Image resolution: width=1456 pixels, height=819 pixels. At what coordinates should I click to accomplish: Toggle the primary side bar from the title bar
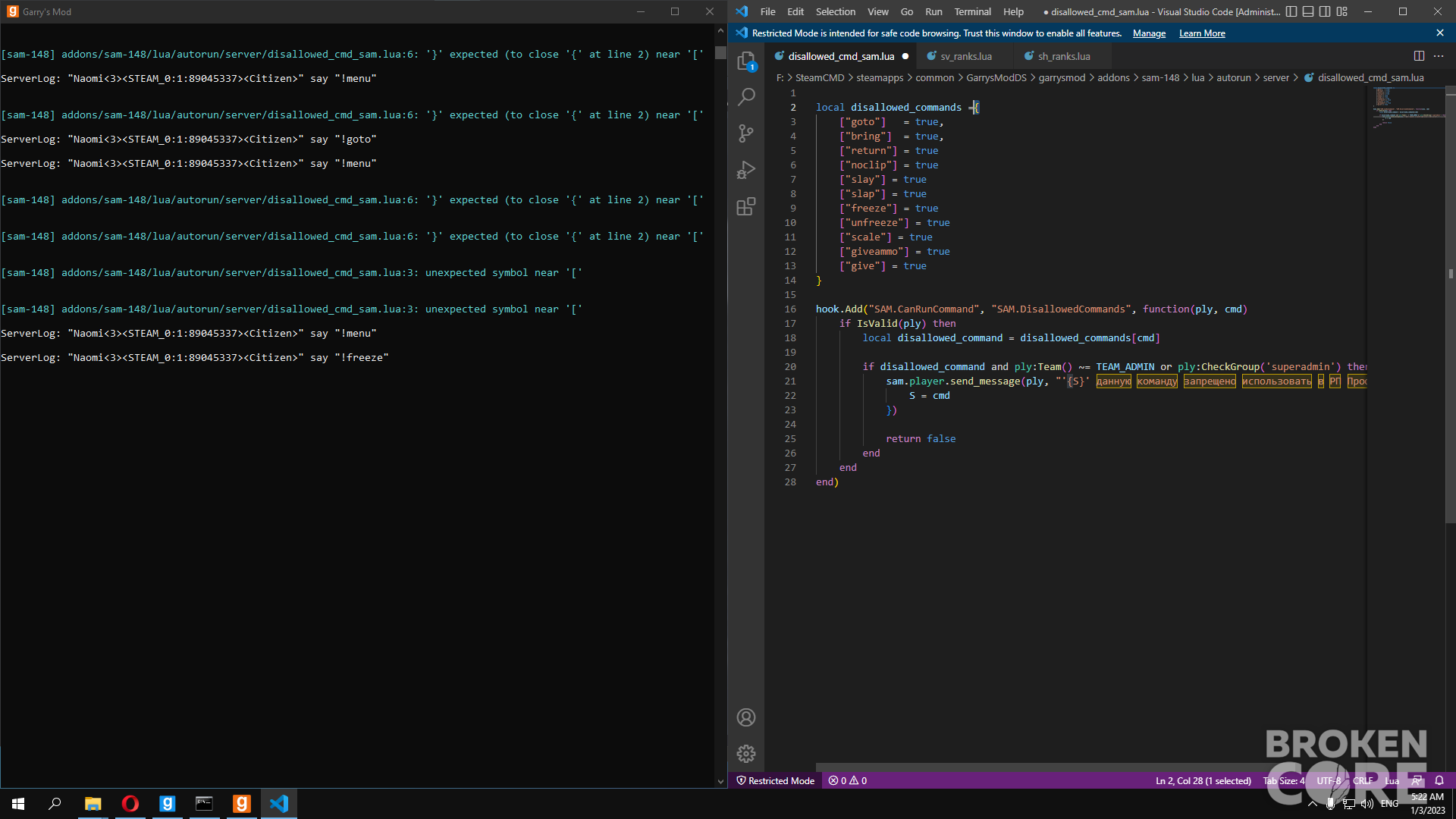coord(1291,11)
